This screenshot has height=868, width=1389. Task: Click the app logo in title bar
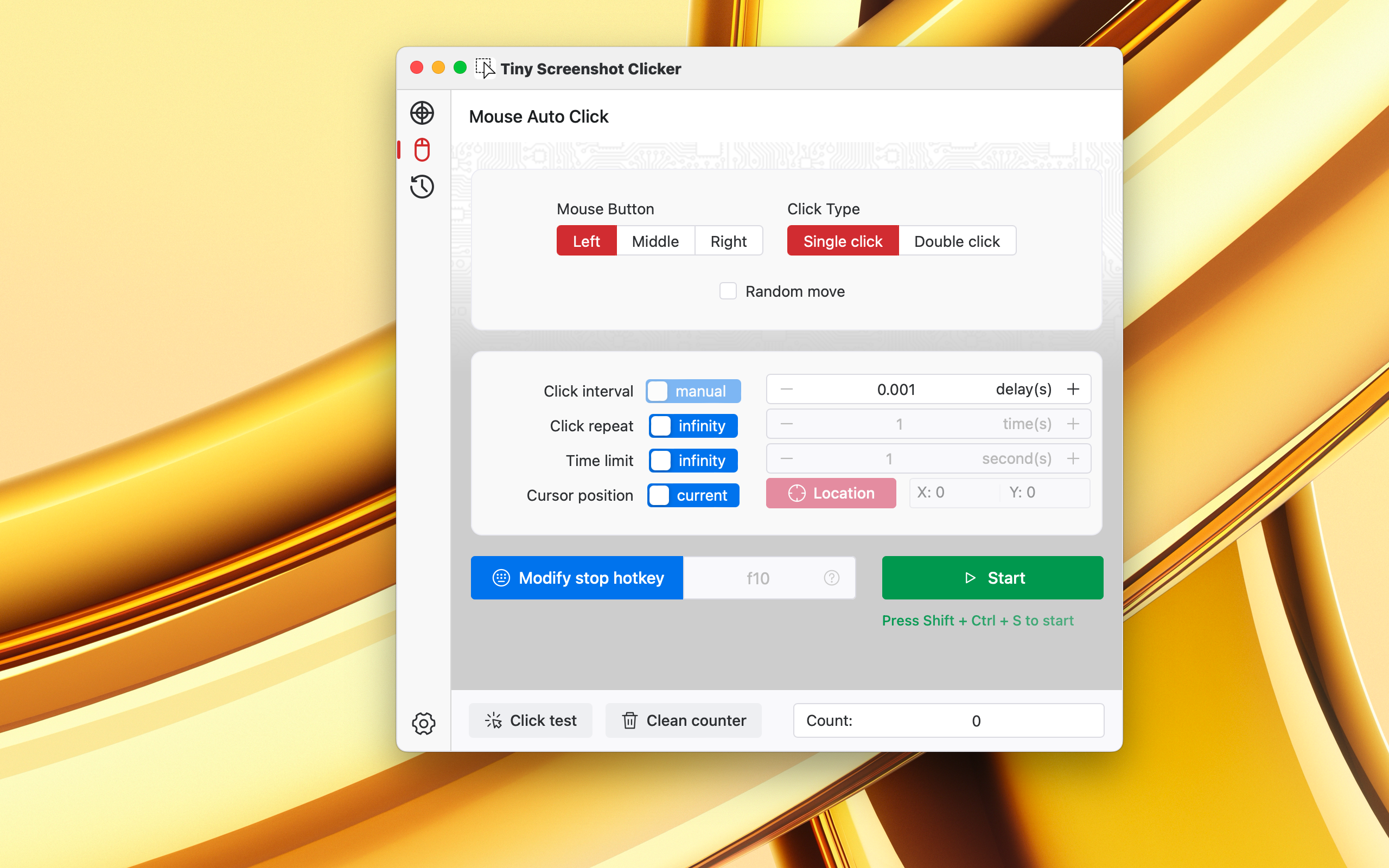click(485, 68)
